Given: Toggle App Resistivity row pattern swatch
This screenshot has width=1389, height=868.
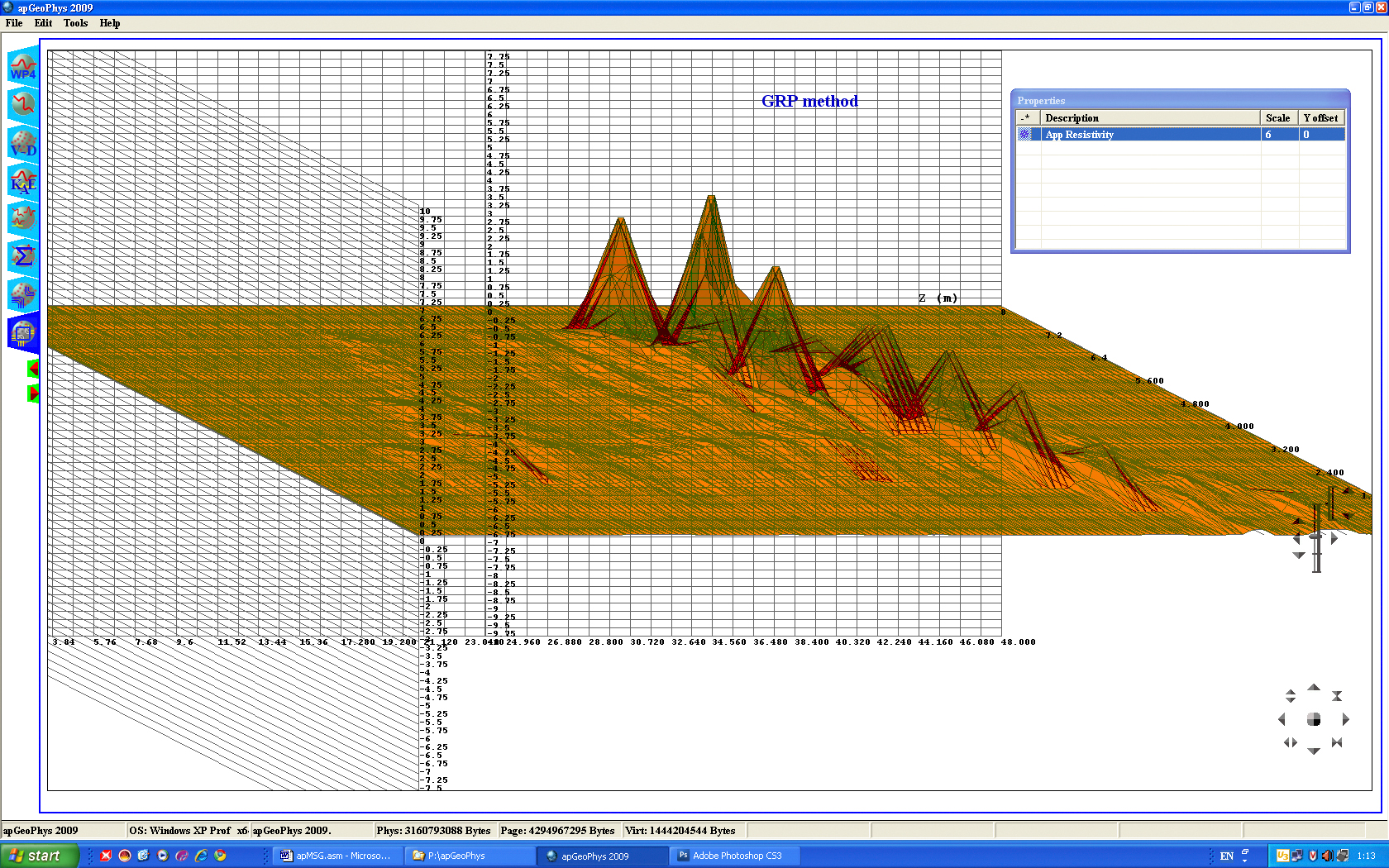Looking at the screenshot, I should pos(1025,135).
